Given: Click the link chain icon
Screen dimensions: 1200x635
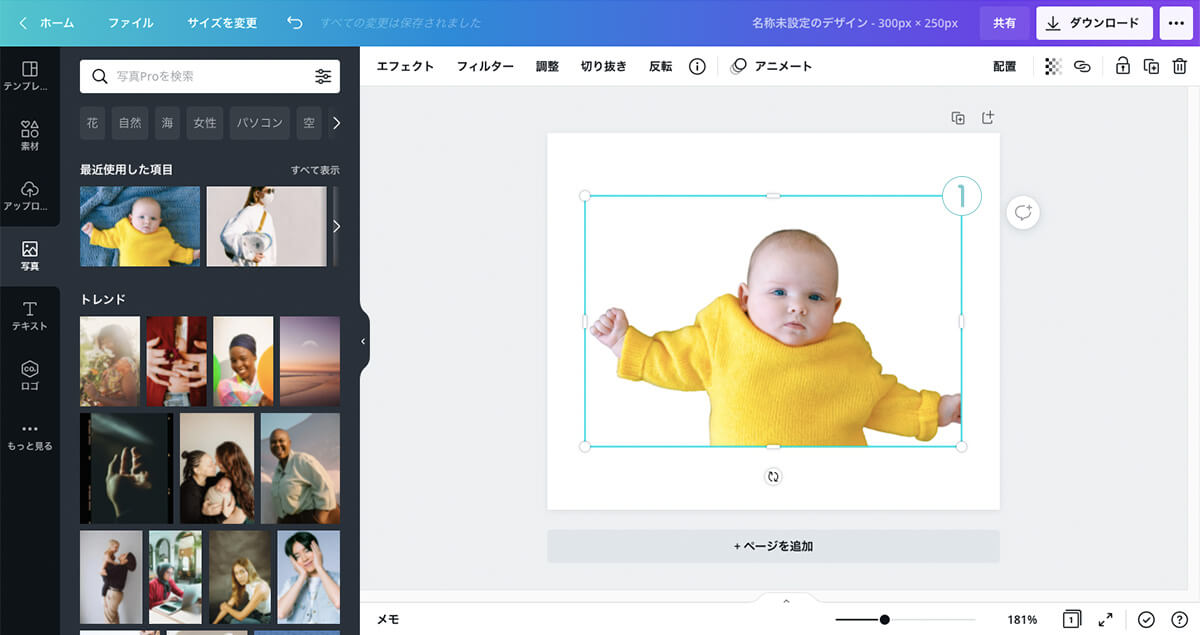Looking at the screenshot, I should [1081, 67].
